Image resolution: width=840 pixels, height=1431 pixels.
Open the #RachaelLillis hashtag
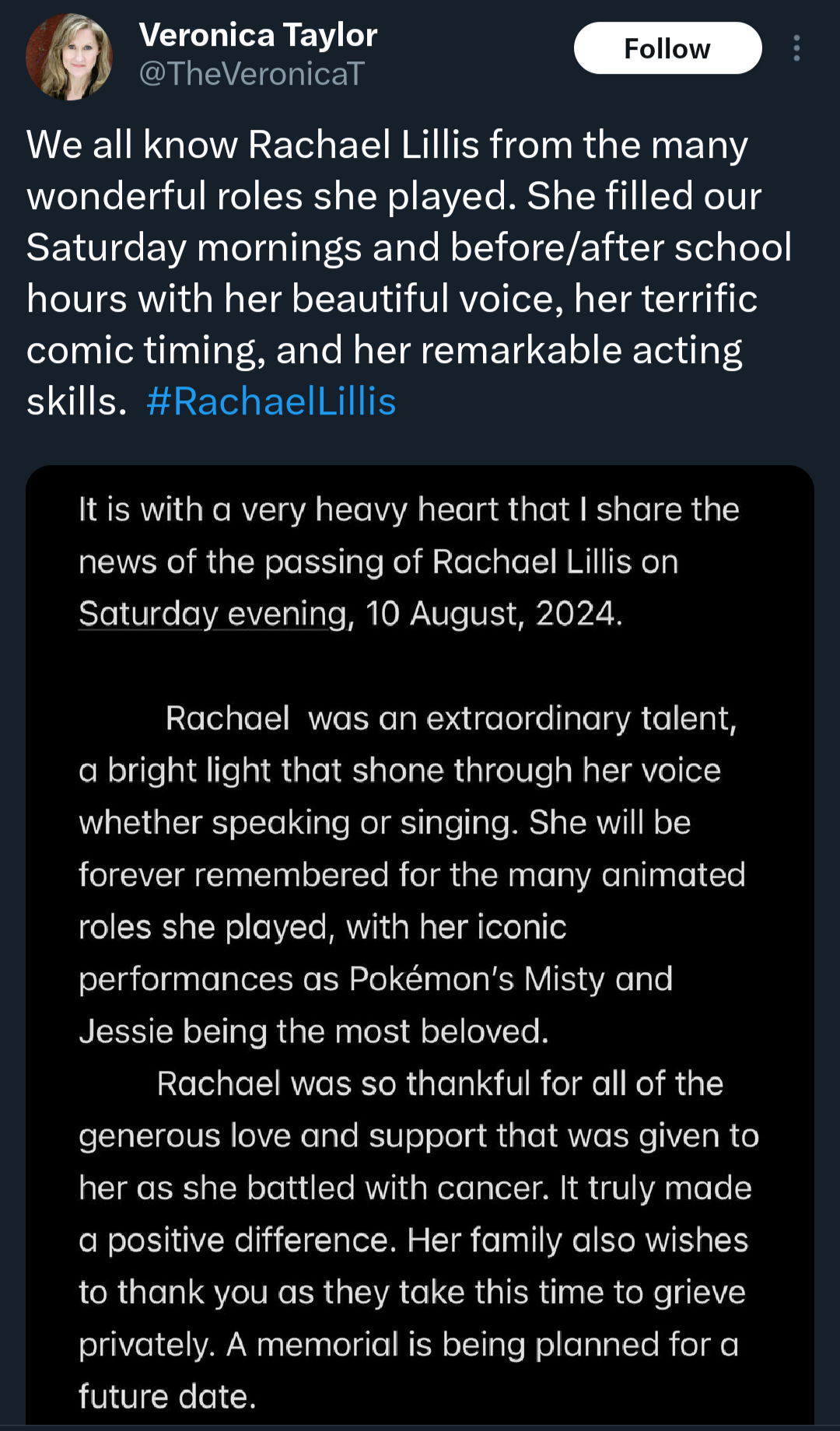(x=271, y=401)
